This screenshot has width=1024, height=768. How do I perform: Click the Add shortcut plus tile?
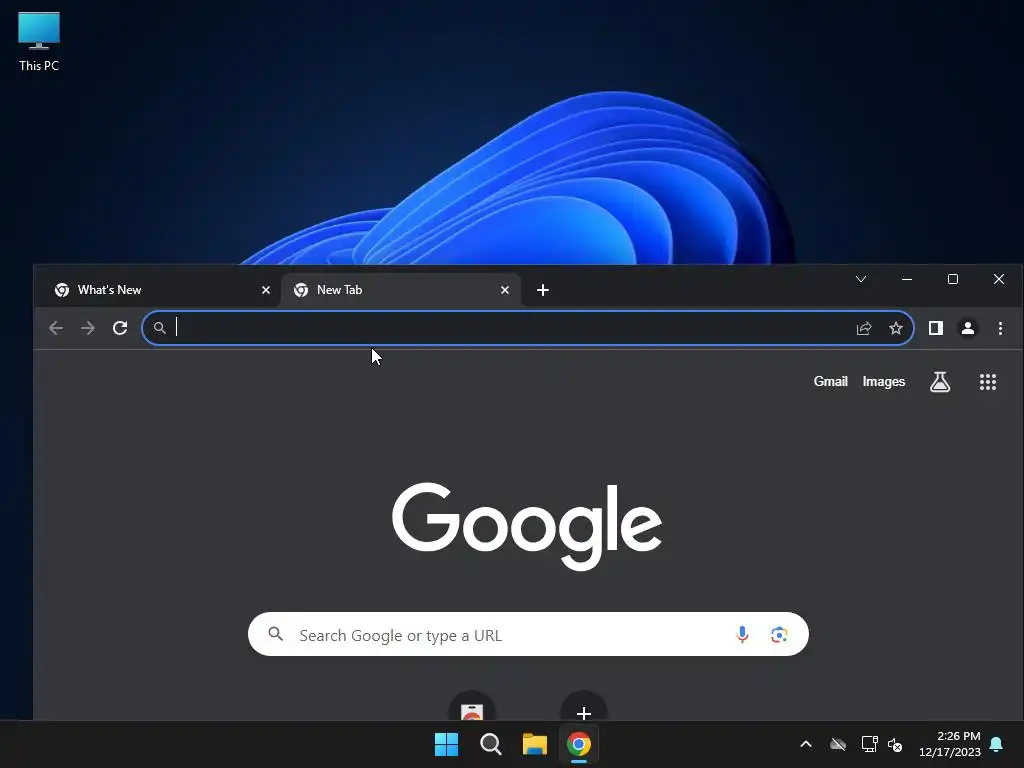[584, 707]
